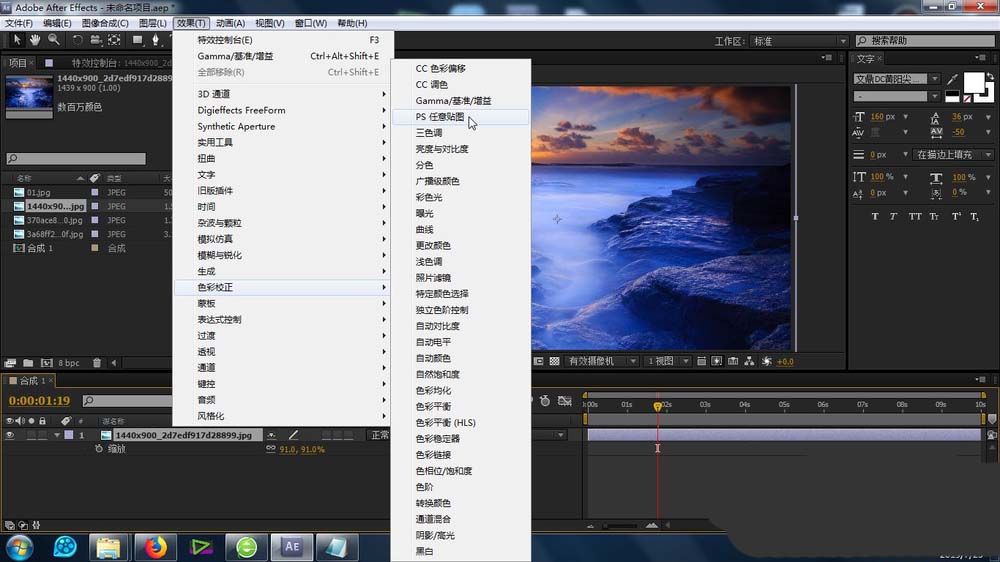The width and height of the screenshot is (1000, 562).
Task: Toggle All Caps text style button
Action: [916, 216]
